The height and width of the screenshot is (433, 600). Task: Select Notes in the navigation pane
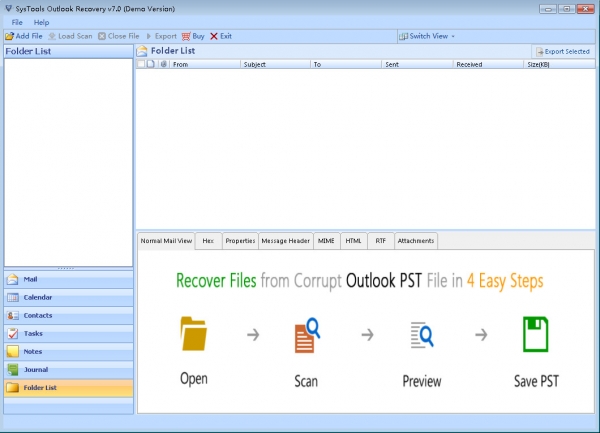point(69,352)
